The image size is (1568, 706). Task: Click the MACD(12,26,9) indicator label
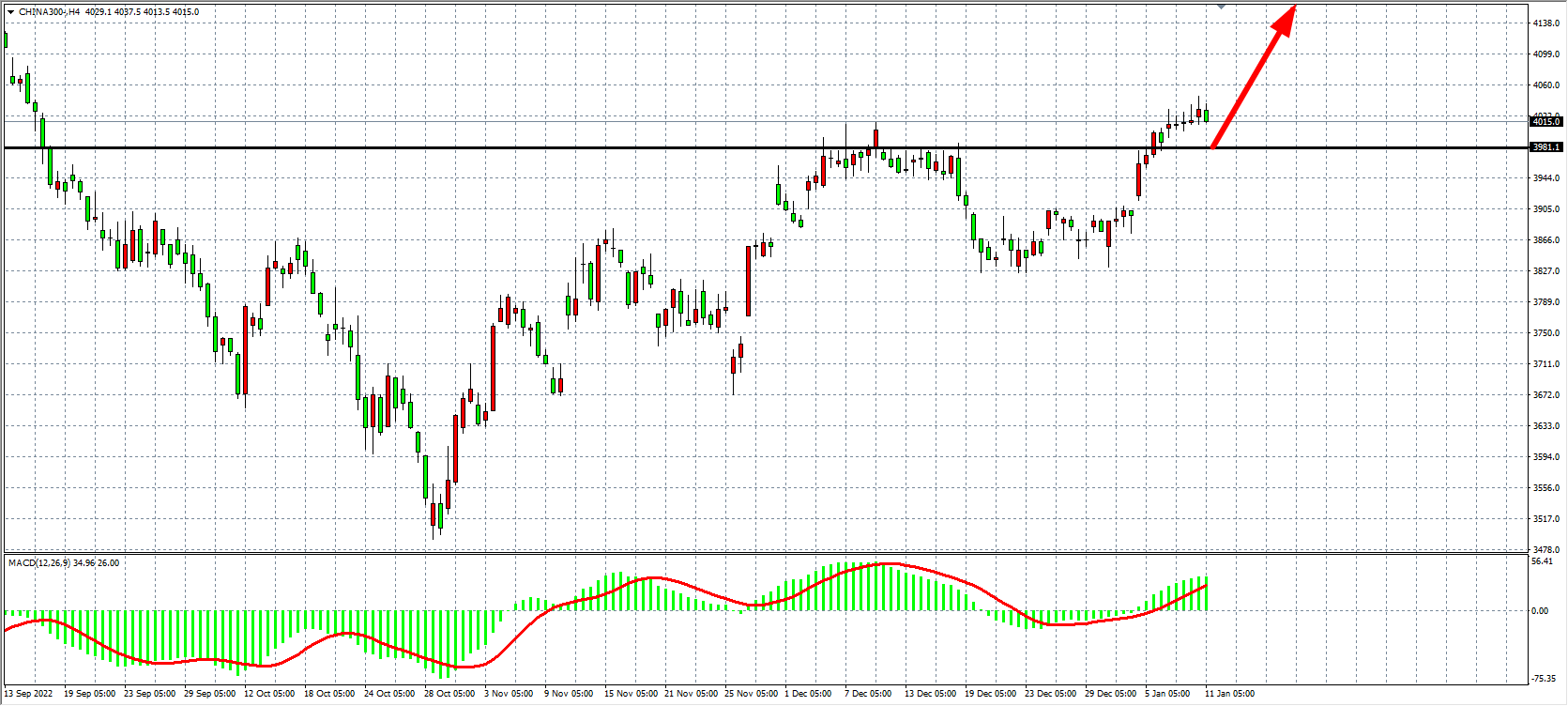(38, 563)
